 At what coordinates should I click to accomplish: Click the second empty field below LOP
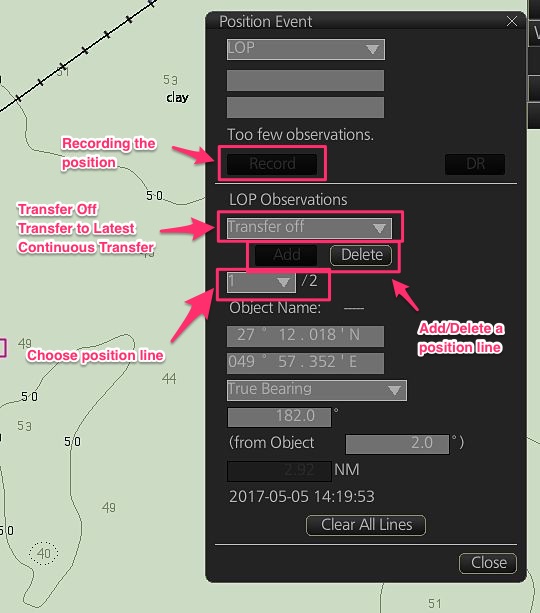(305, 108)
